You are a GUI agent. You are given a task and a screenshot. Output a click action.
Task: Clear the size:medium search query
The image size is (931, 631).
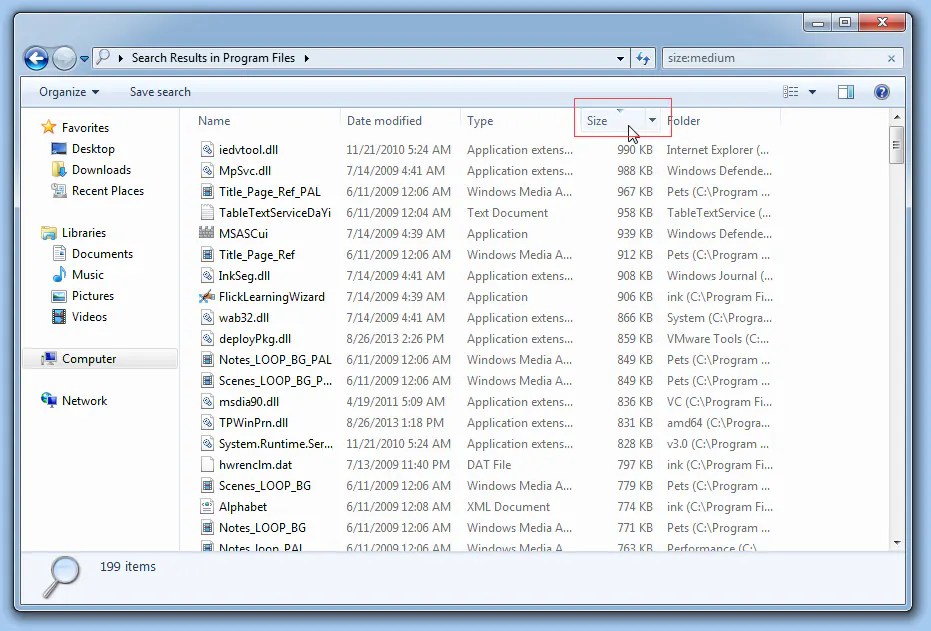(x=892, y=58)
